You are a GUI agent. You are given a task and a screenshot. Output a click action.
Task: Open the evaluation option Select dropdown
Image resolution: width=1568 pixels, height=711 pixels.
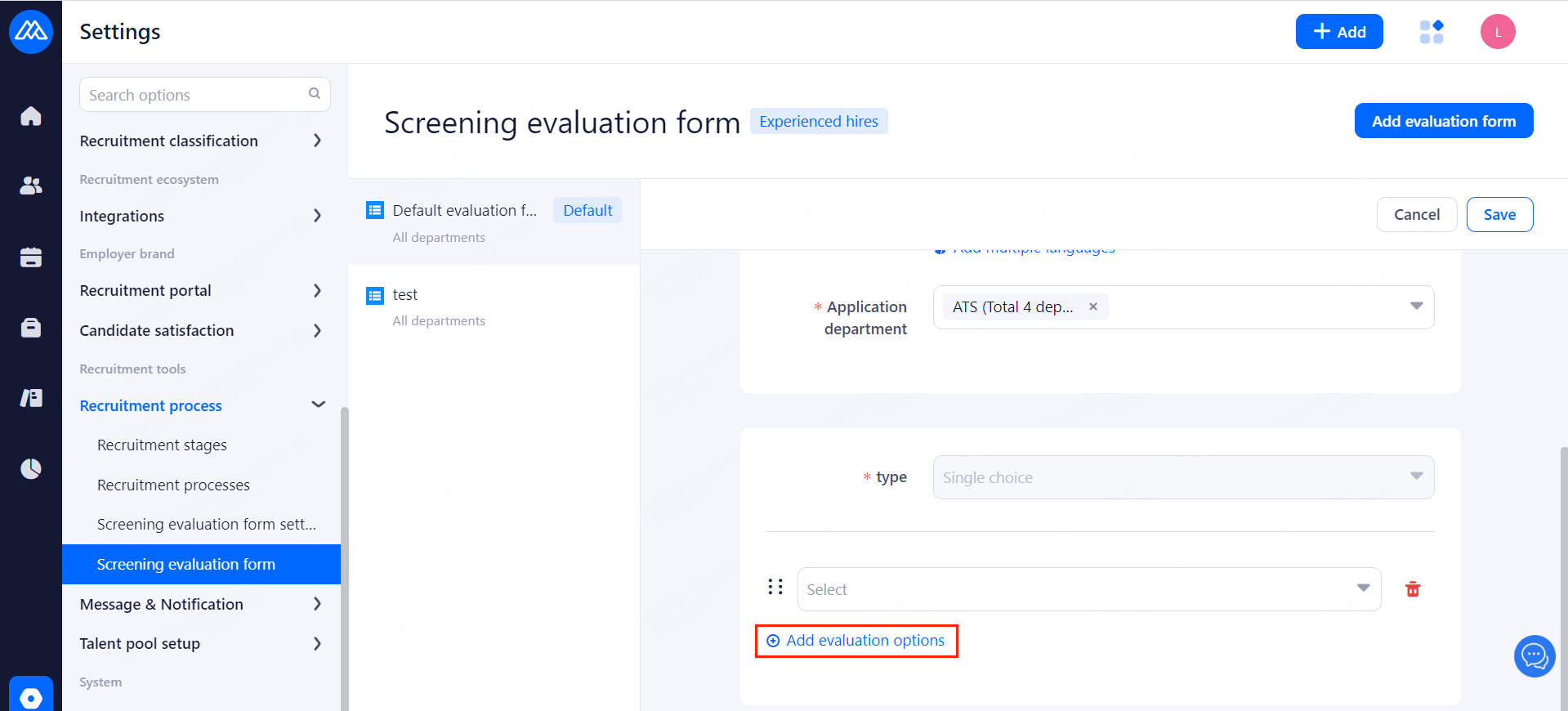pyautogui.click(x=1088, y=589)
